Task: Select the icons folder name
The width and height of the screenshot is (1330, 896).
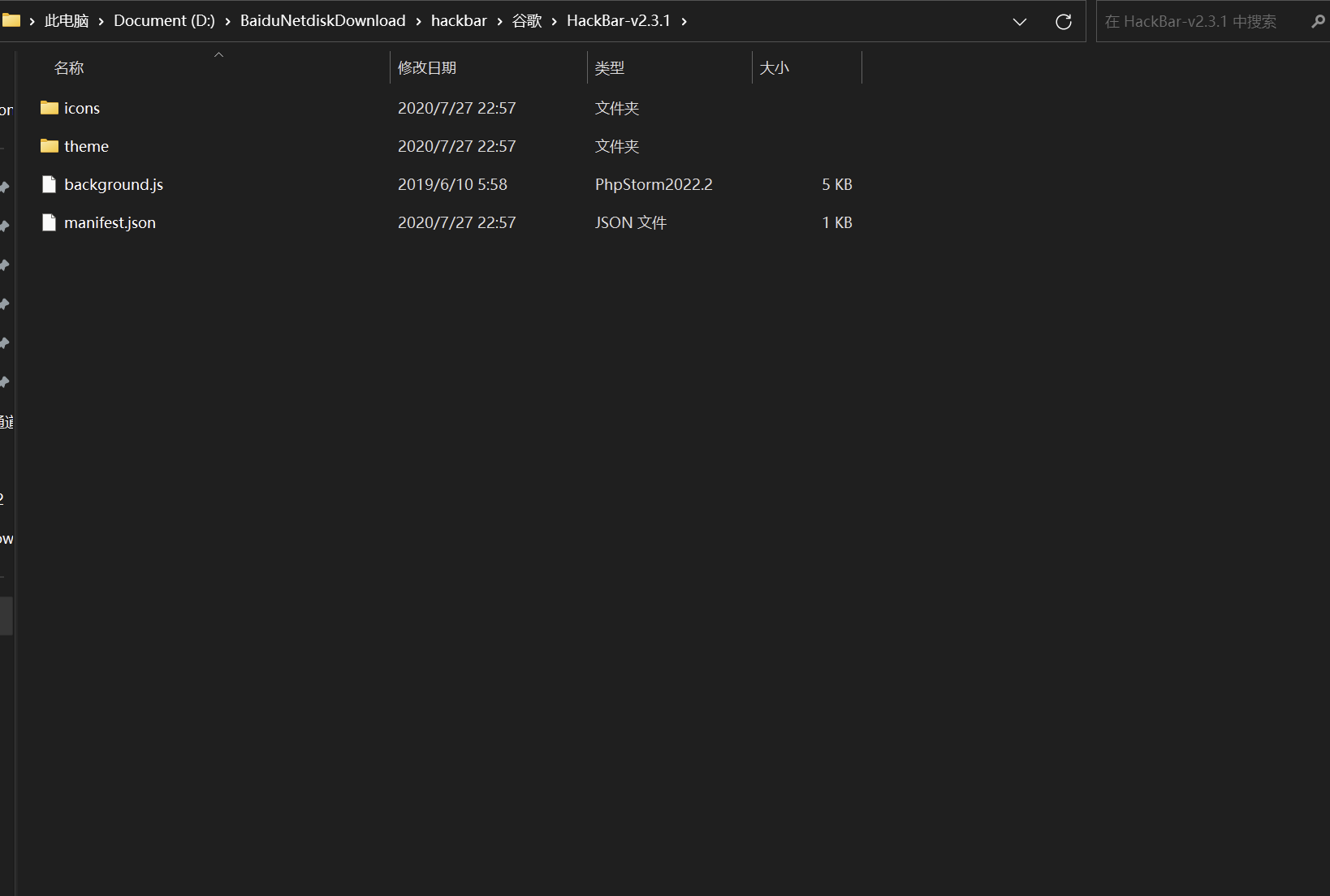Action: (x=82, y=108)
